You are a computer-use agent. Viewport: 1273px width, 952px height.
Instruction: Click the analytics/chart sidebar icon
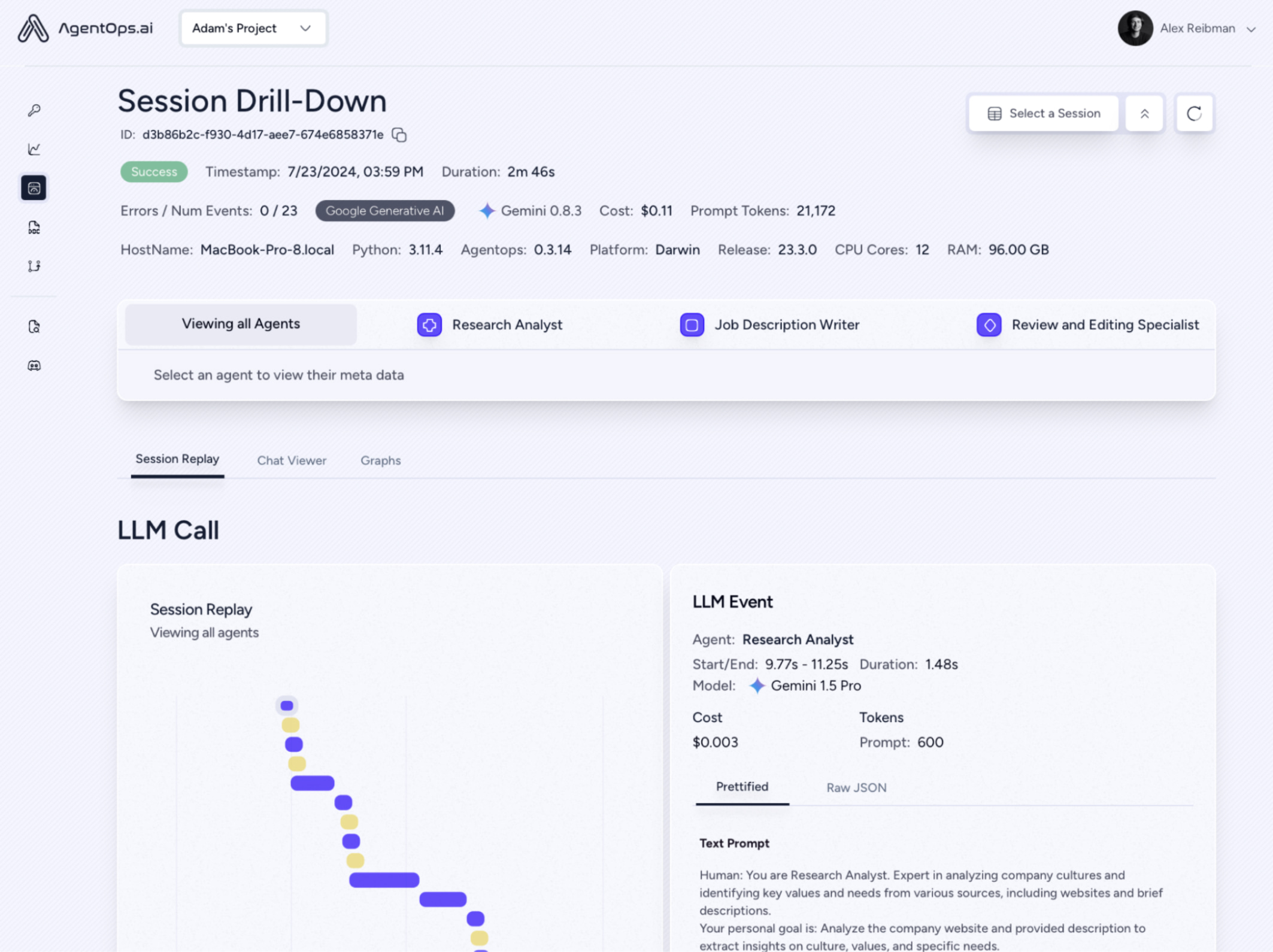pyautogui.click(x=34, y=149)
